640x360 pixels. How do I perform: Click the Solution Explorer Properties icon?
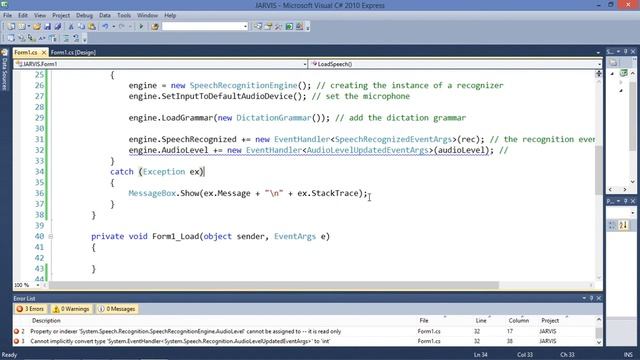point(613,63)
